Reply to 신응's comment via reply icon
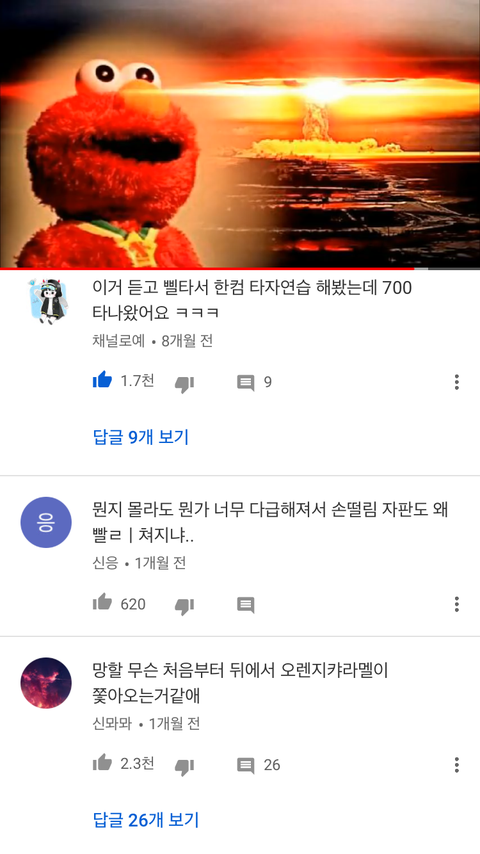The image size is (480, 854). pos(246,605)
